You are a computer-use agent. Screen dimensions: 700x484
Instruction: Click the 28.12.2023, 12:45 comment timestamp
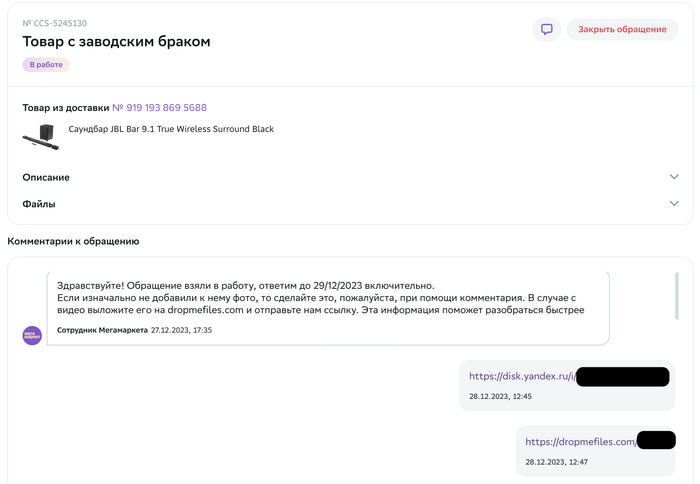point(500,397)
